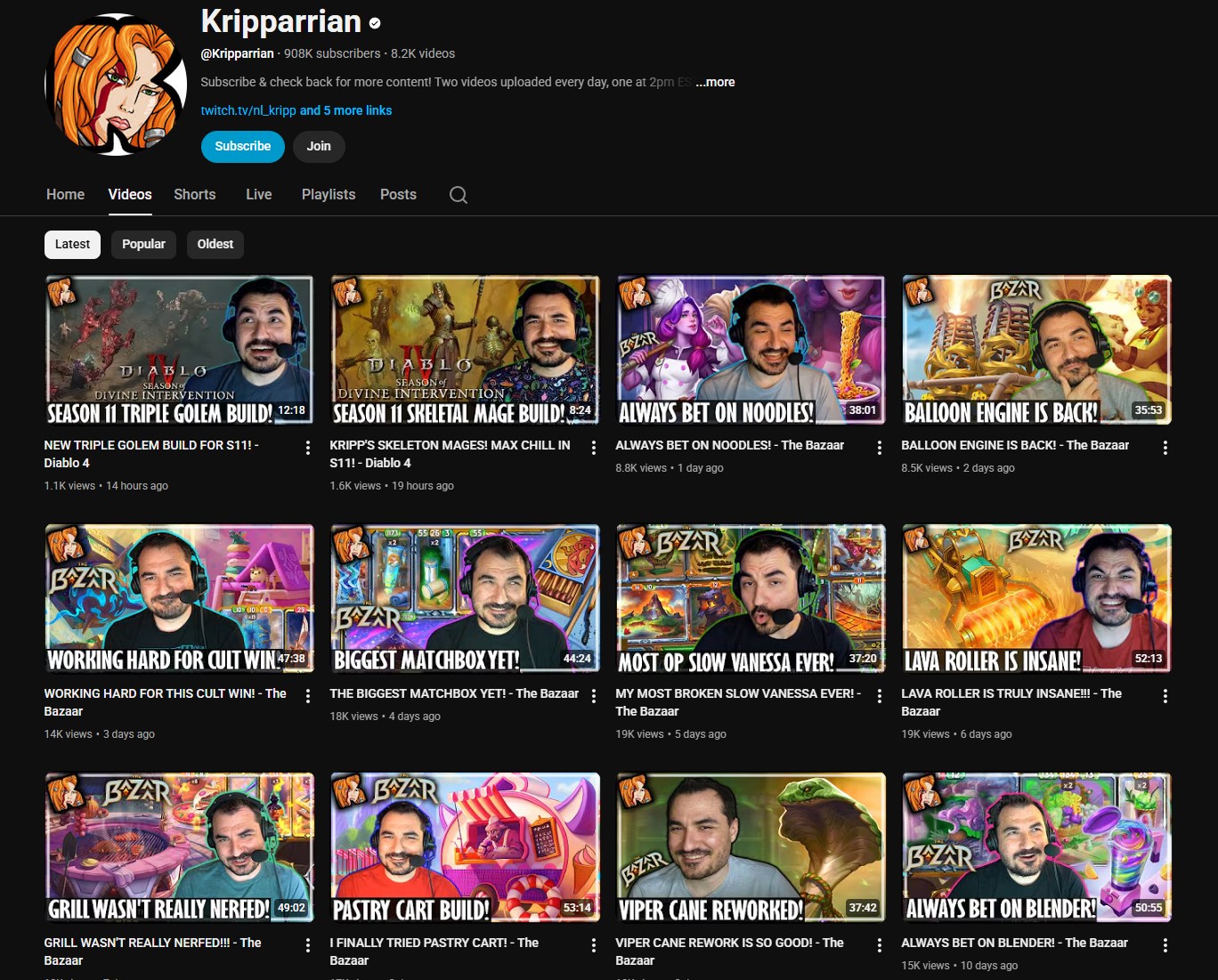This screenshot has width=1218, height=980.
Task: Click the 'Kripparrian' channel name heading
Action: pyautogui.click(x=280, y=21)
